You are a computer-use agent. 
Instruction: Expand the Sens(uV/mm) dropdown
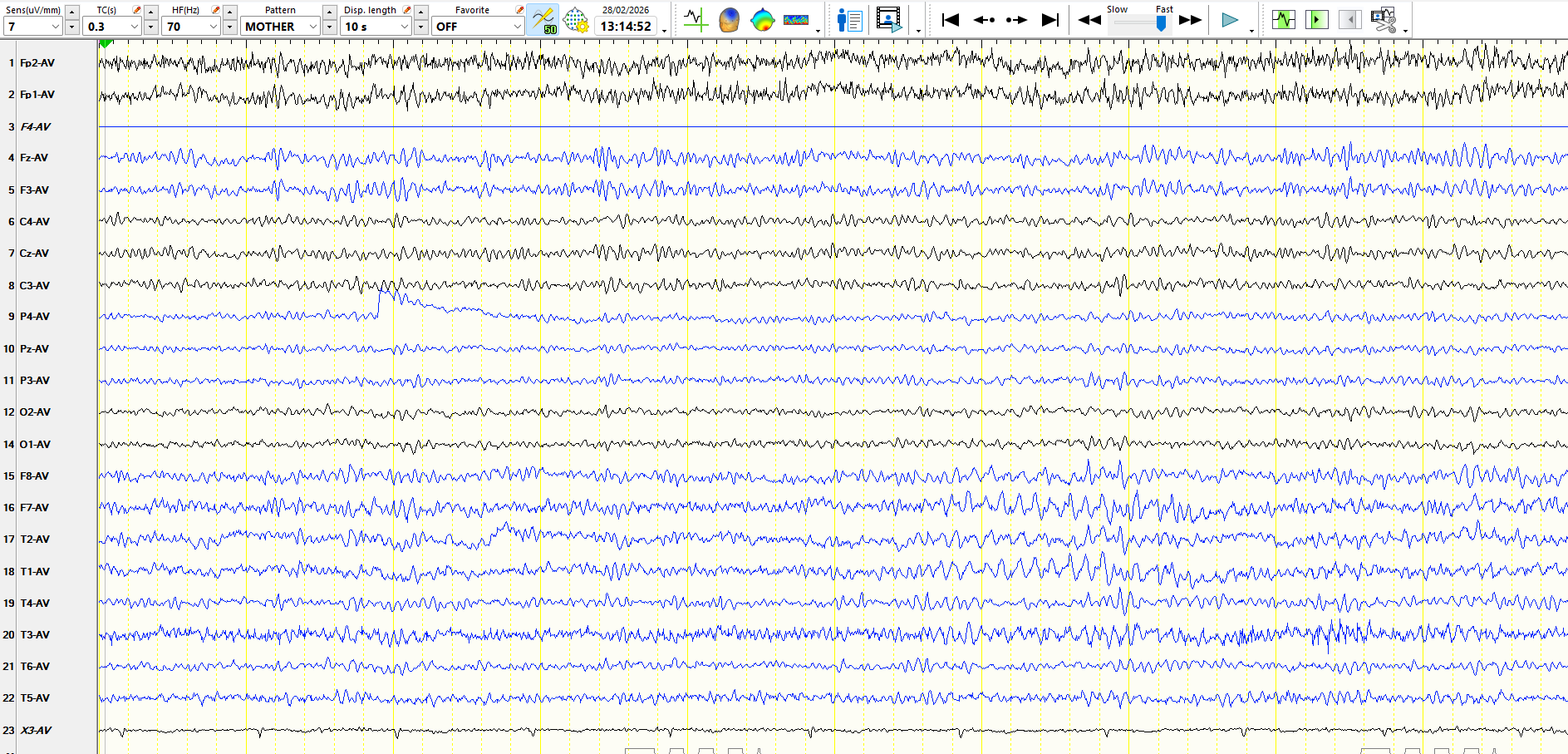(55, 27)
